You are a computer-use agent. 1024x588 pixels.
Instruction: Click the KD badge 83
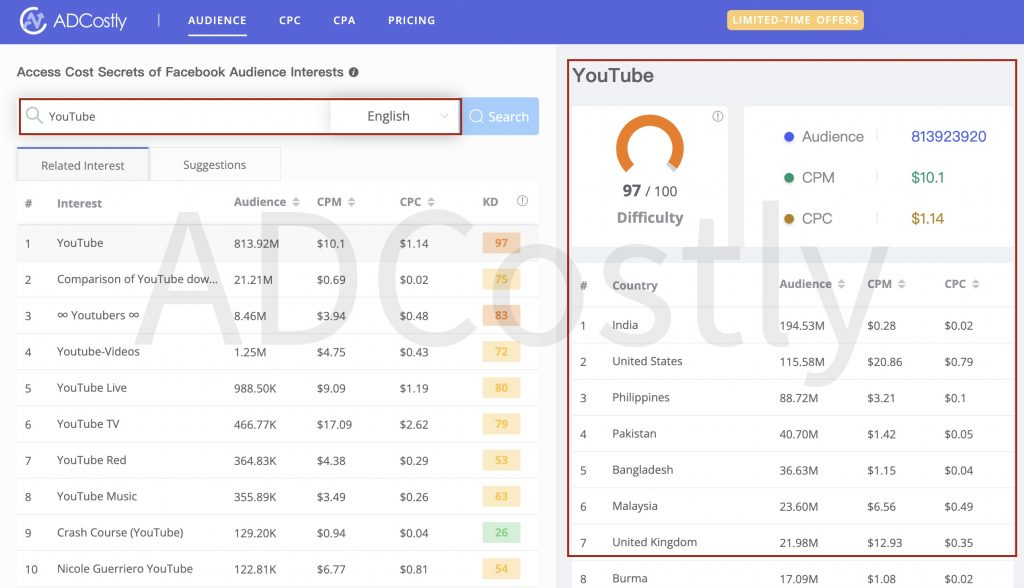pyautogui.click(x=501, y=316)
